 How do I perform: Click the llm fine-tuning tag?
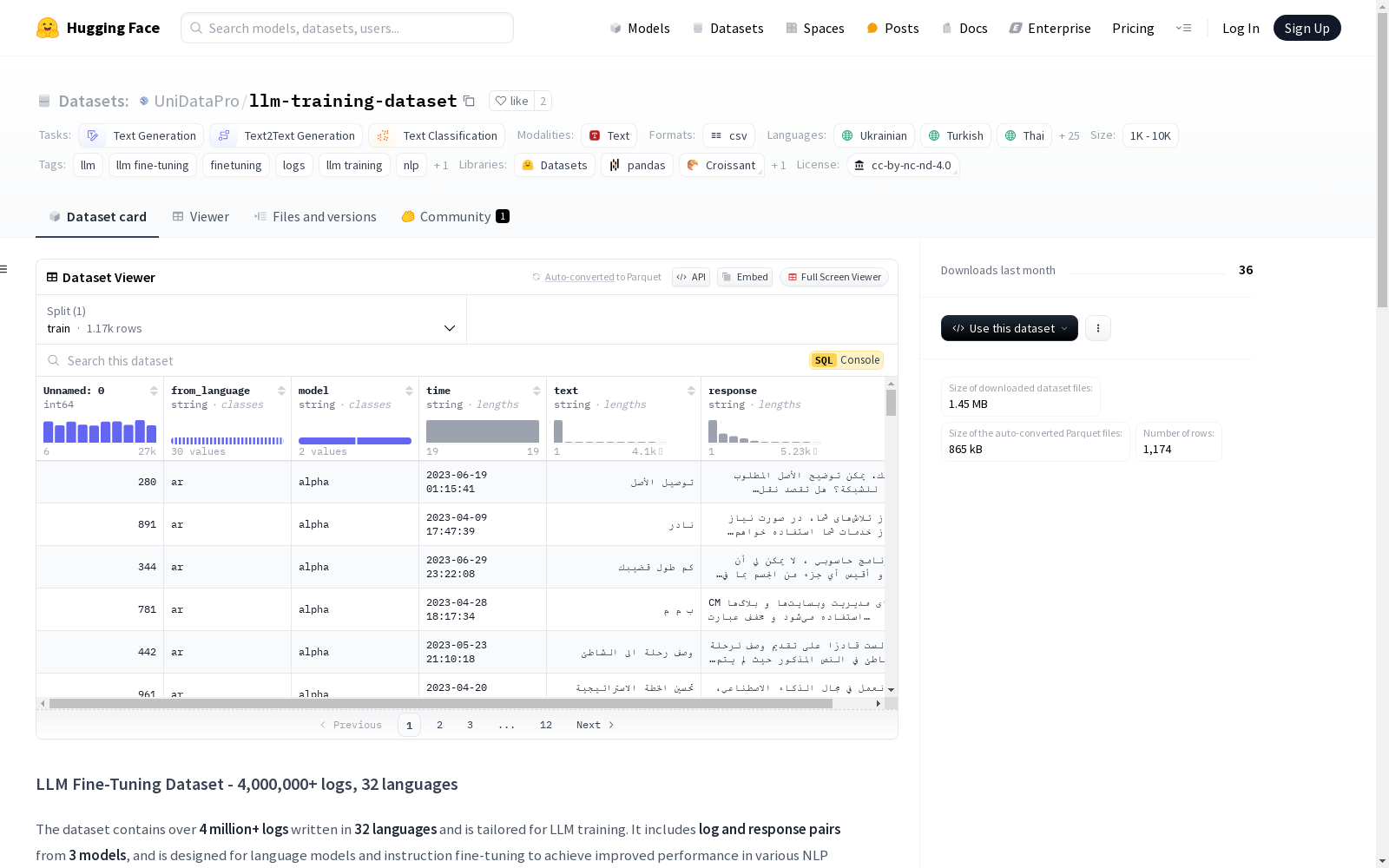[x=153, y=165]
